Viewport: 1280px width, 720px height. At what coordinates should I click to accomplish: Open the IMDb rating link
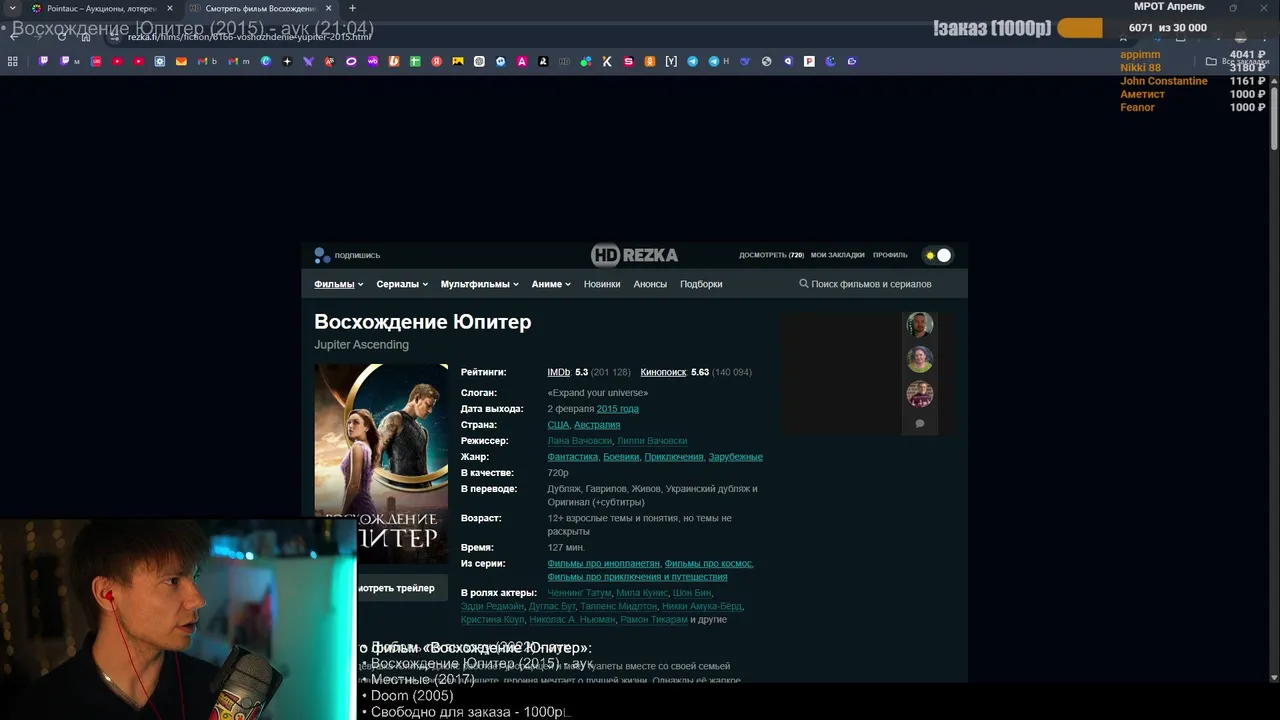[x=558, y=372]
